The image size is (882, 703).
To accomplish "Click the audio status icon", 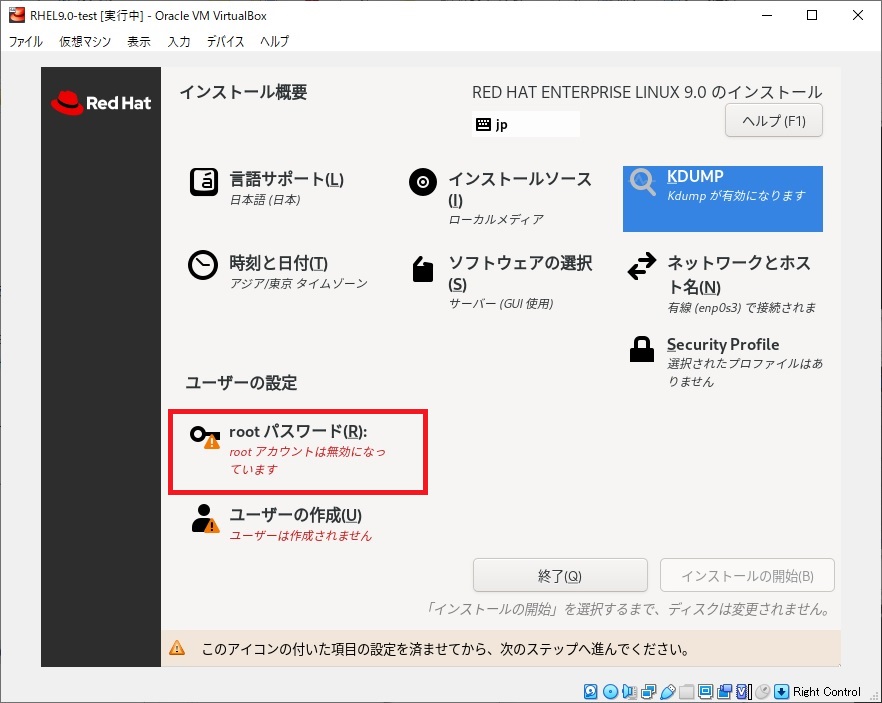I will 629,691.
